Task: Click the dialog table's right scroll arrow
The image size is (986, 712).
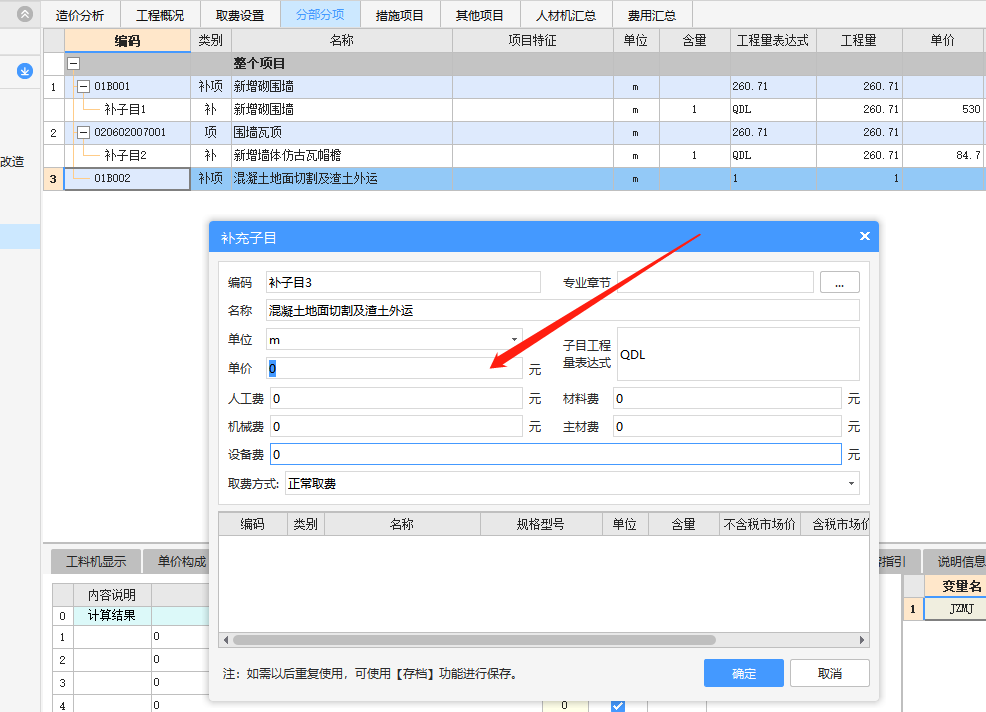Action: click(862, 640)
